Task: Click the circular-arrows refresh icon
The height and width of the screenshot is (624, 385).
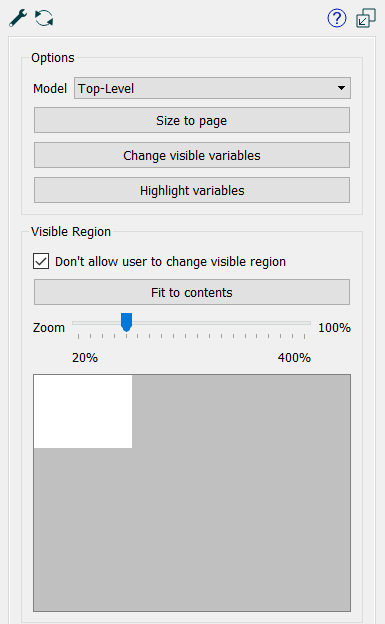Action: pyautogui.click(x=44, y=18)
